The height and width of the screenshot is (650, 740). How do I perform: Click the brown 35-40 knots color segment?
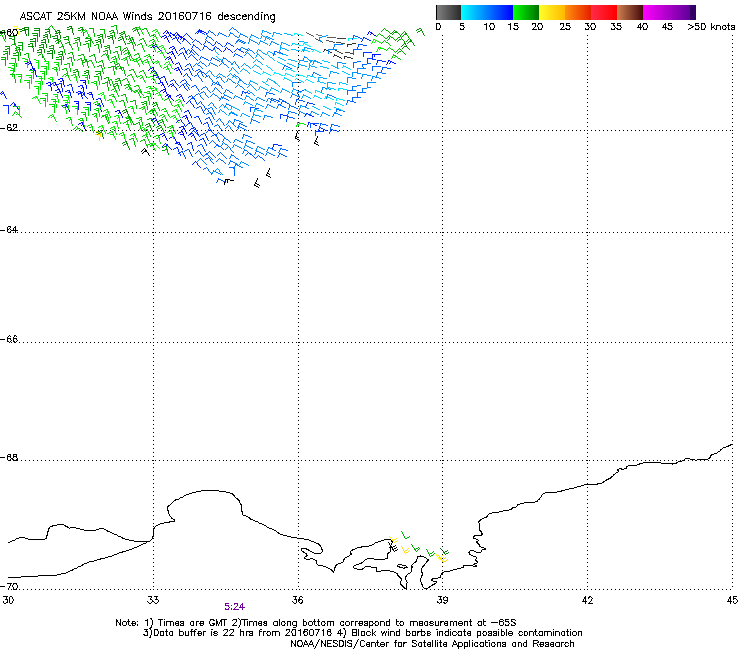click(630, 12)
